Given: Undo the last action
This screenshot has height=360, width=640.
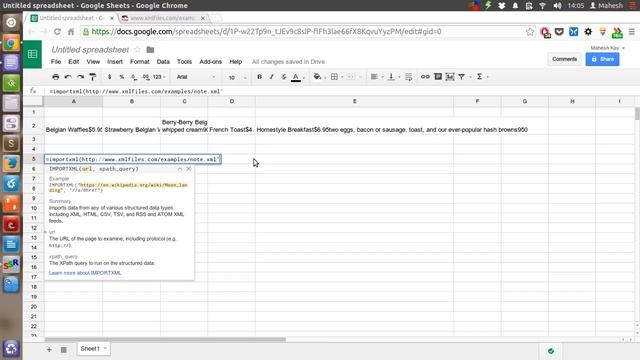Looking at the screenshot, I should 68,77.
